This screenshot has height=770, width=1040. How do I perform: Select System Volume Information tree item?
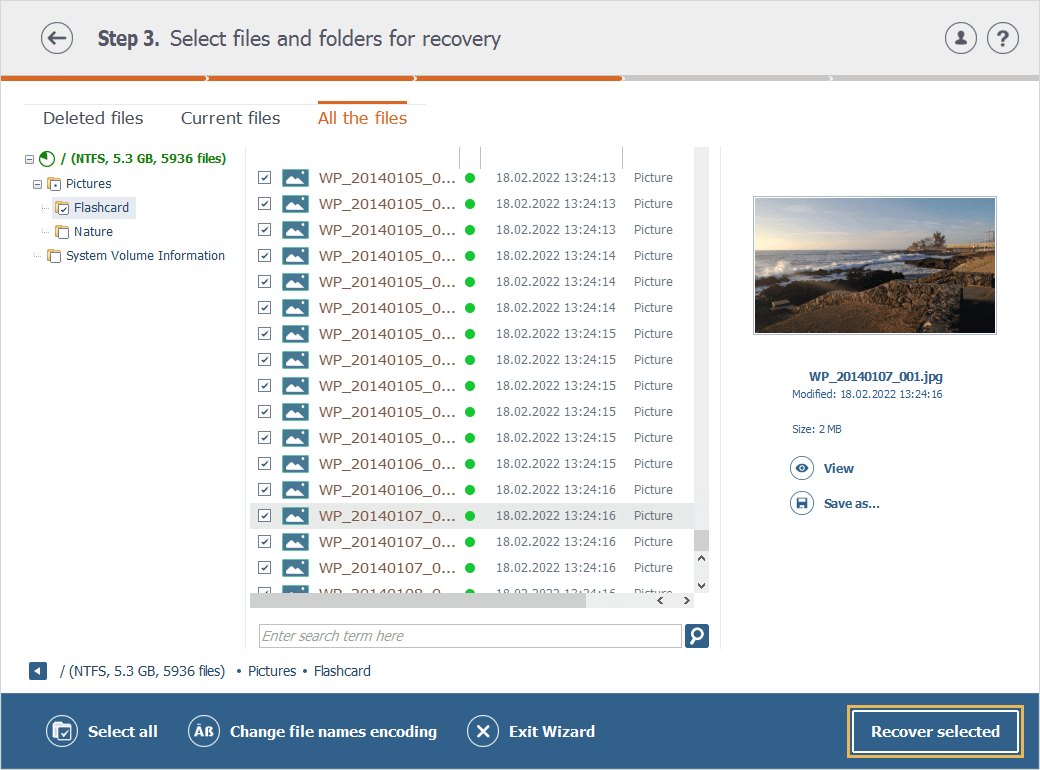(x=145, y=255)
